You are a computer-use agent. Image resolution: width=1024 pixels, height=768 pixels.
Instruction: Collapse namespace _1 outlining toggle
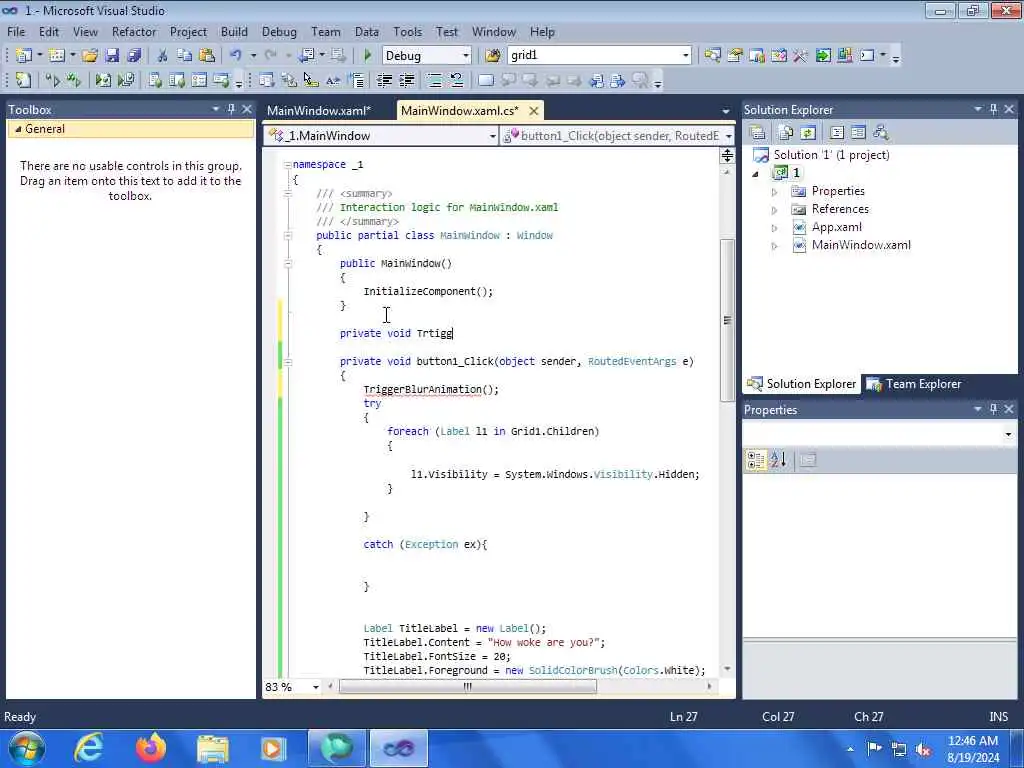(287, 165)
